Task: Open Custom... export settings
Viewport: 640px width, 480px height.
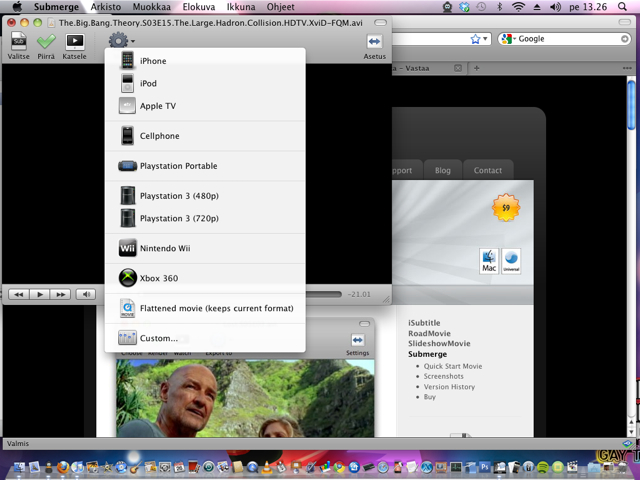Action: (205, 338)
